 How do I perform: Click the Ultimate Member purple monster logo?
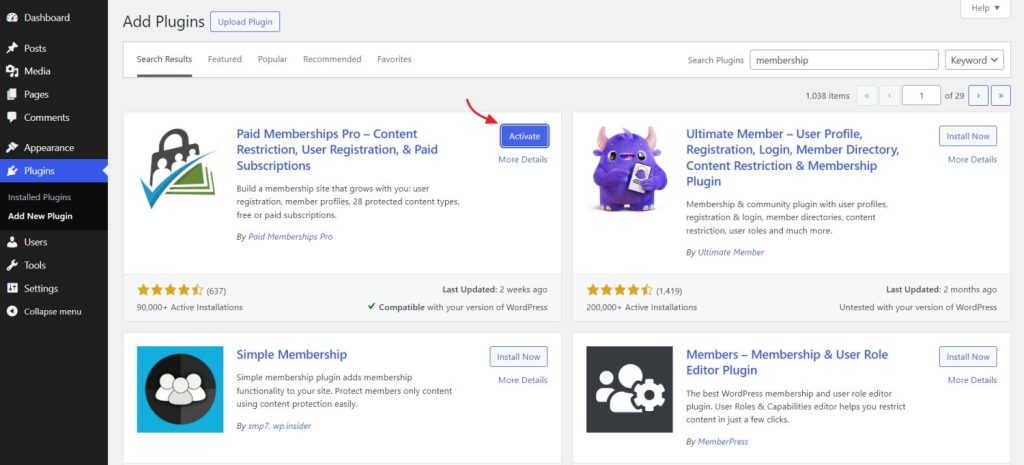629,168
